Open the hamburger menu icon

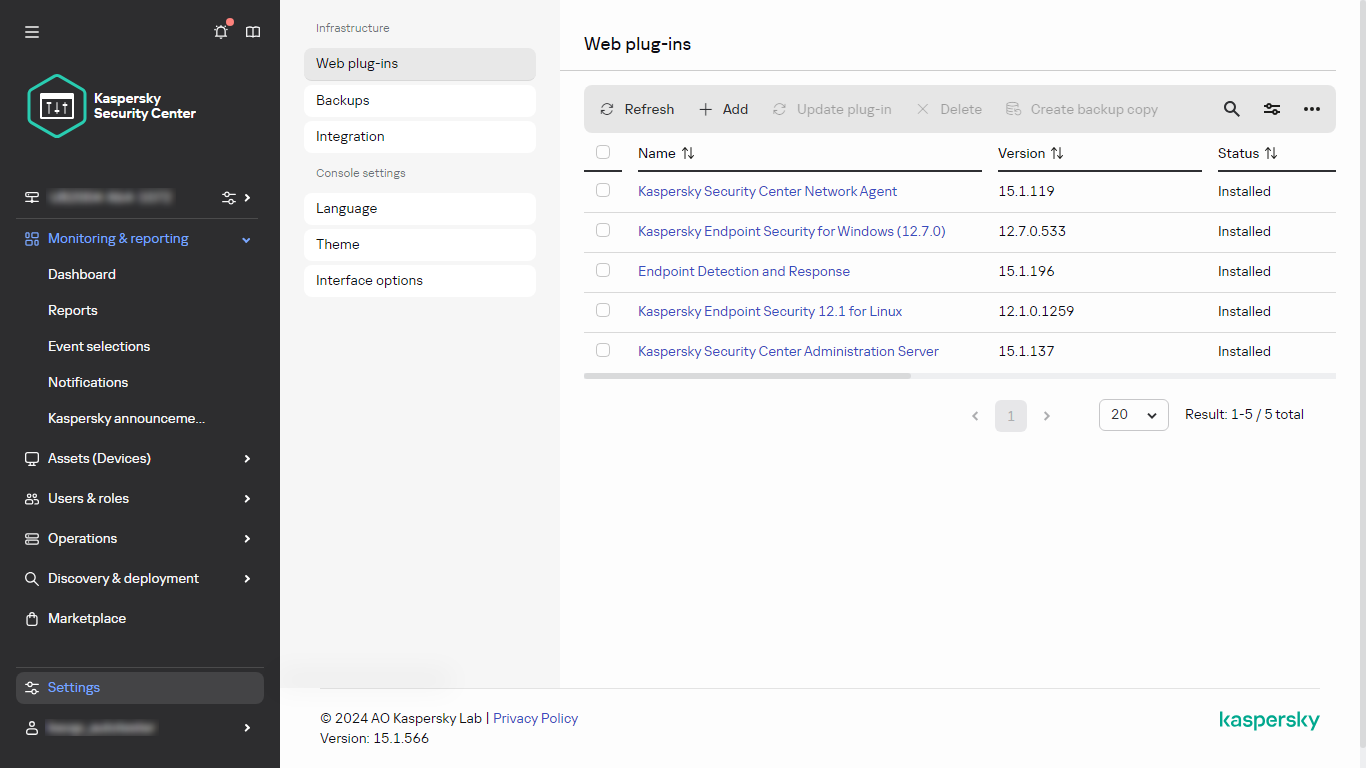(x=32, y=32)
